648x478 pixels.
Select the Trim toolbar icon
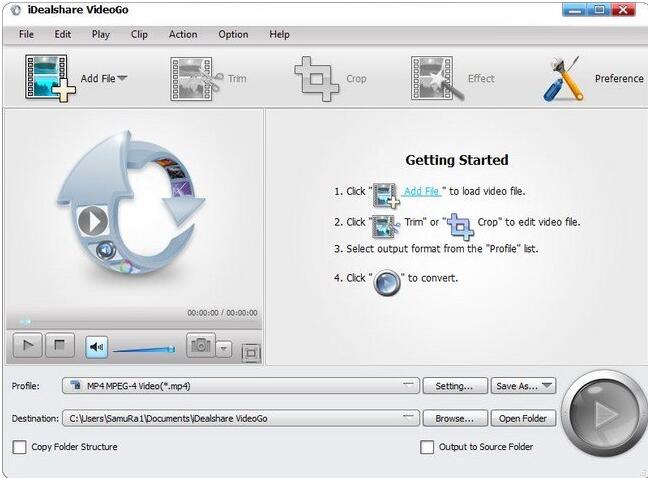(x=196, y=78)
